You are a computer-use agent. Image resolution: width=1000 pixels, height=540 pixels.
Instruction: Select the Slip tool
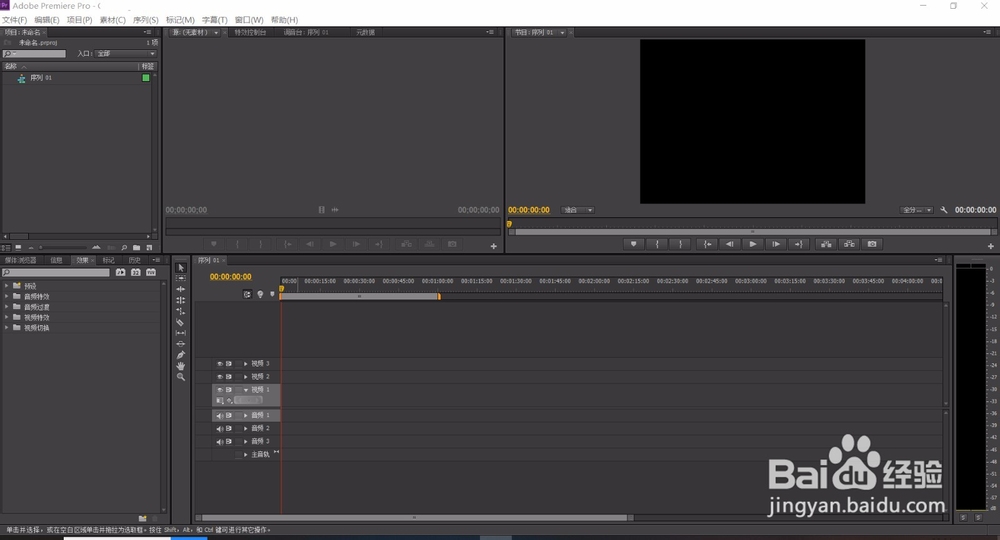click(181, 333)
